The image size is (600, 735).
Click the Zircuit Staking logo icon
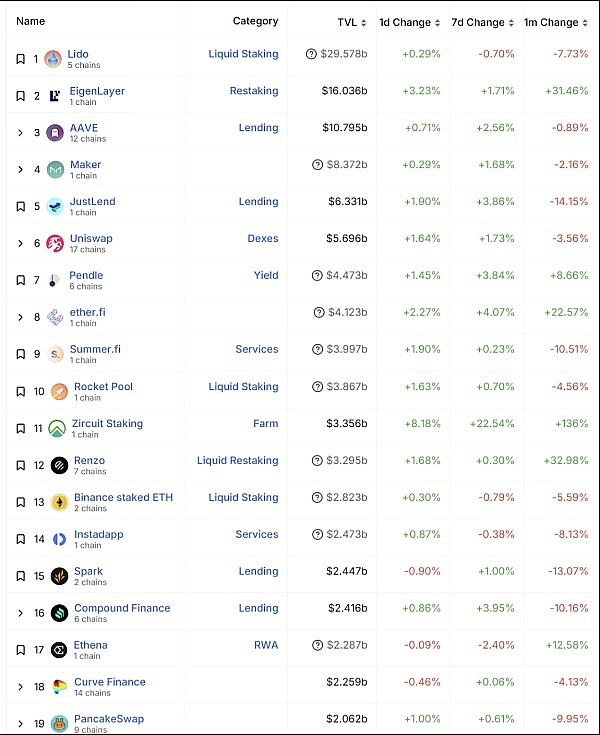[x=59, y=428]
